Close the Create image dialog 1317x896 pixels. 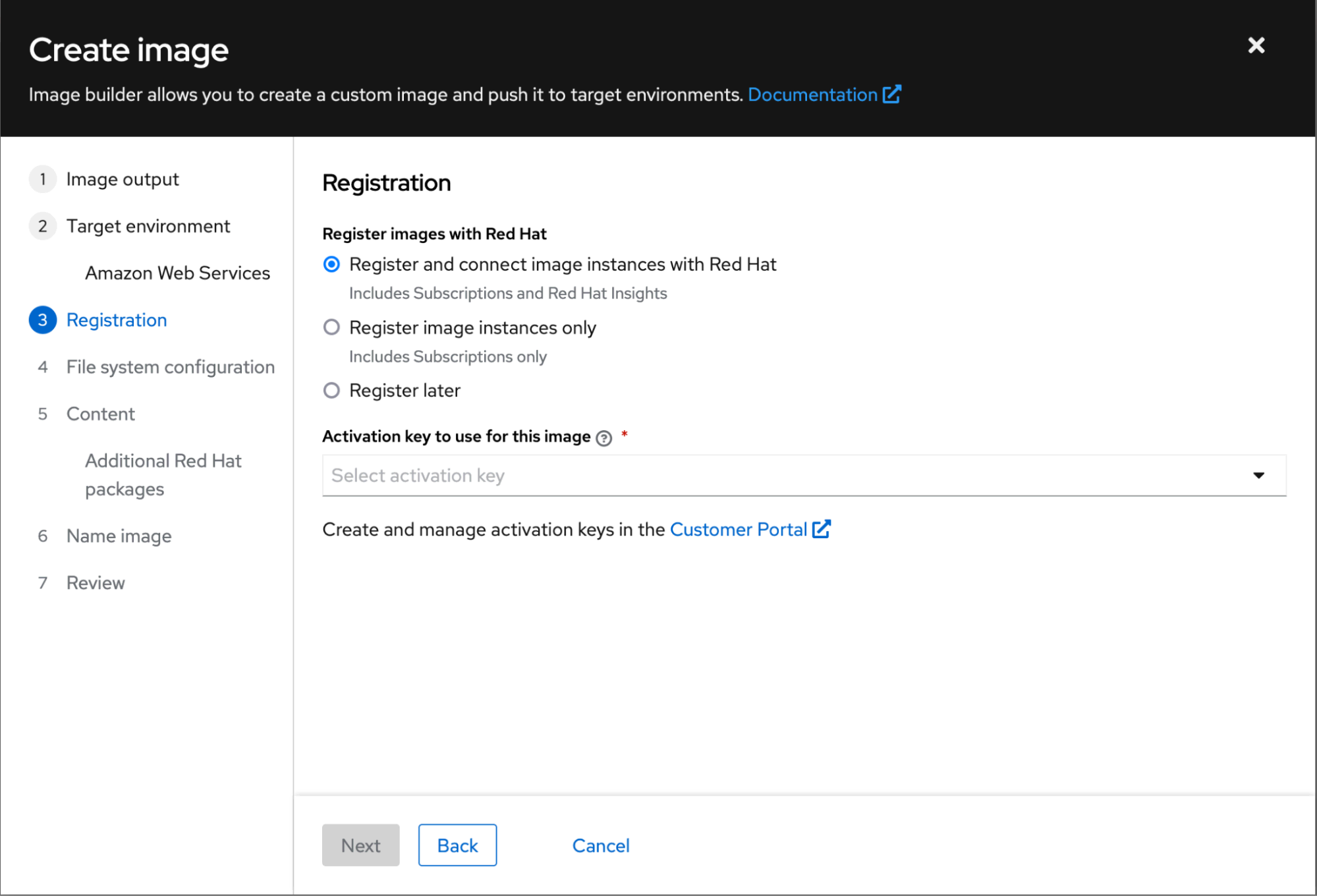1256,45
